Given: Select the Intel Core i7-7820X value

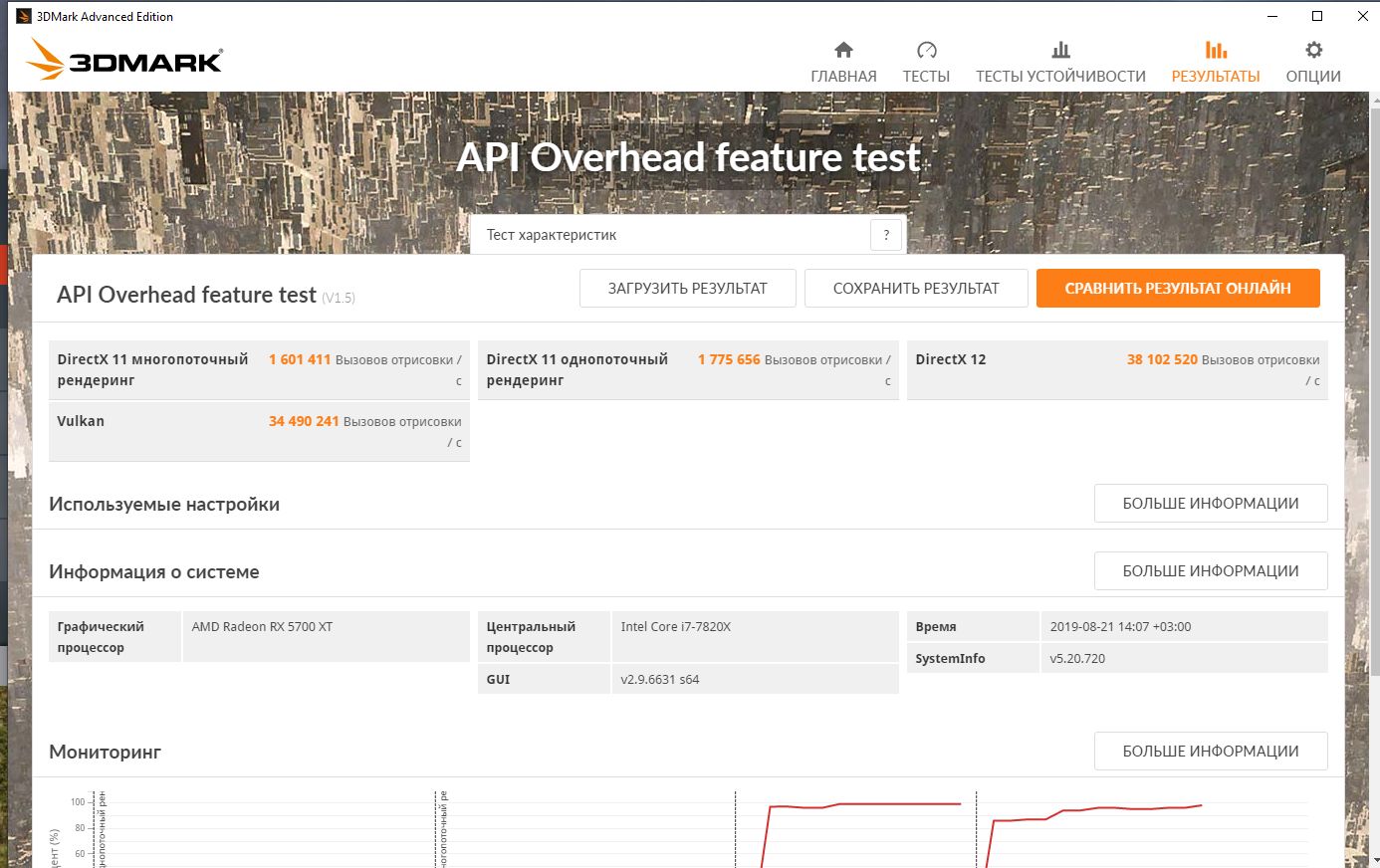Looking at the screenshot, I should click(x=676, y=627).
